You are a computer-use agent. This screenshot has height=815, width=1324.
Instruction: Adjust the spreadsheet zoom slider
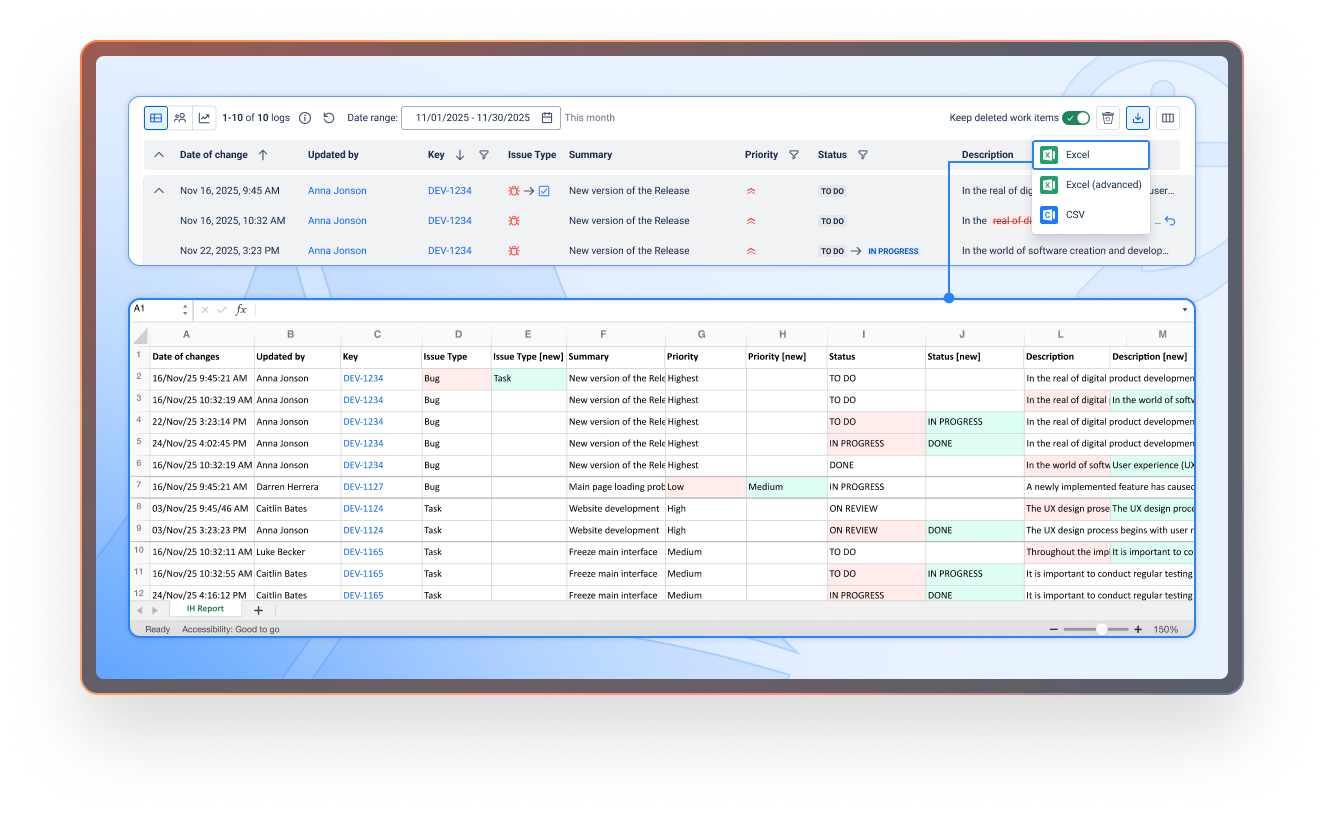click(x=1101, y=630)
